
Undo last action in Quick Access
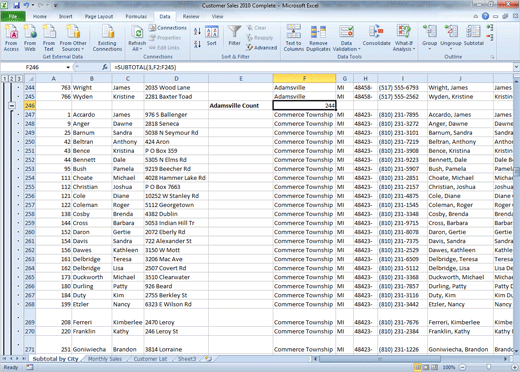[26, 5]
